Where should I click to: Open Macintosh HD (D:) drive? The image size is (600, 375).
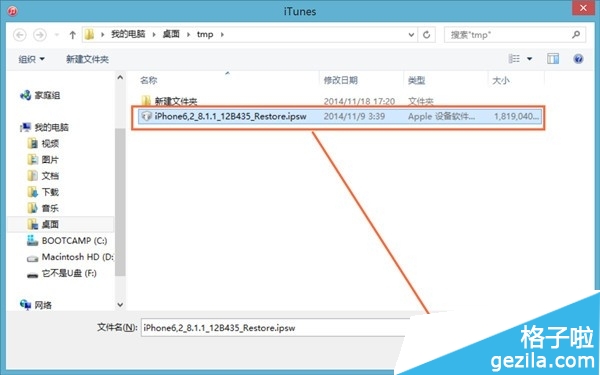[78, 257]
